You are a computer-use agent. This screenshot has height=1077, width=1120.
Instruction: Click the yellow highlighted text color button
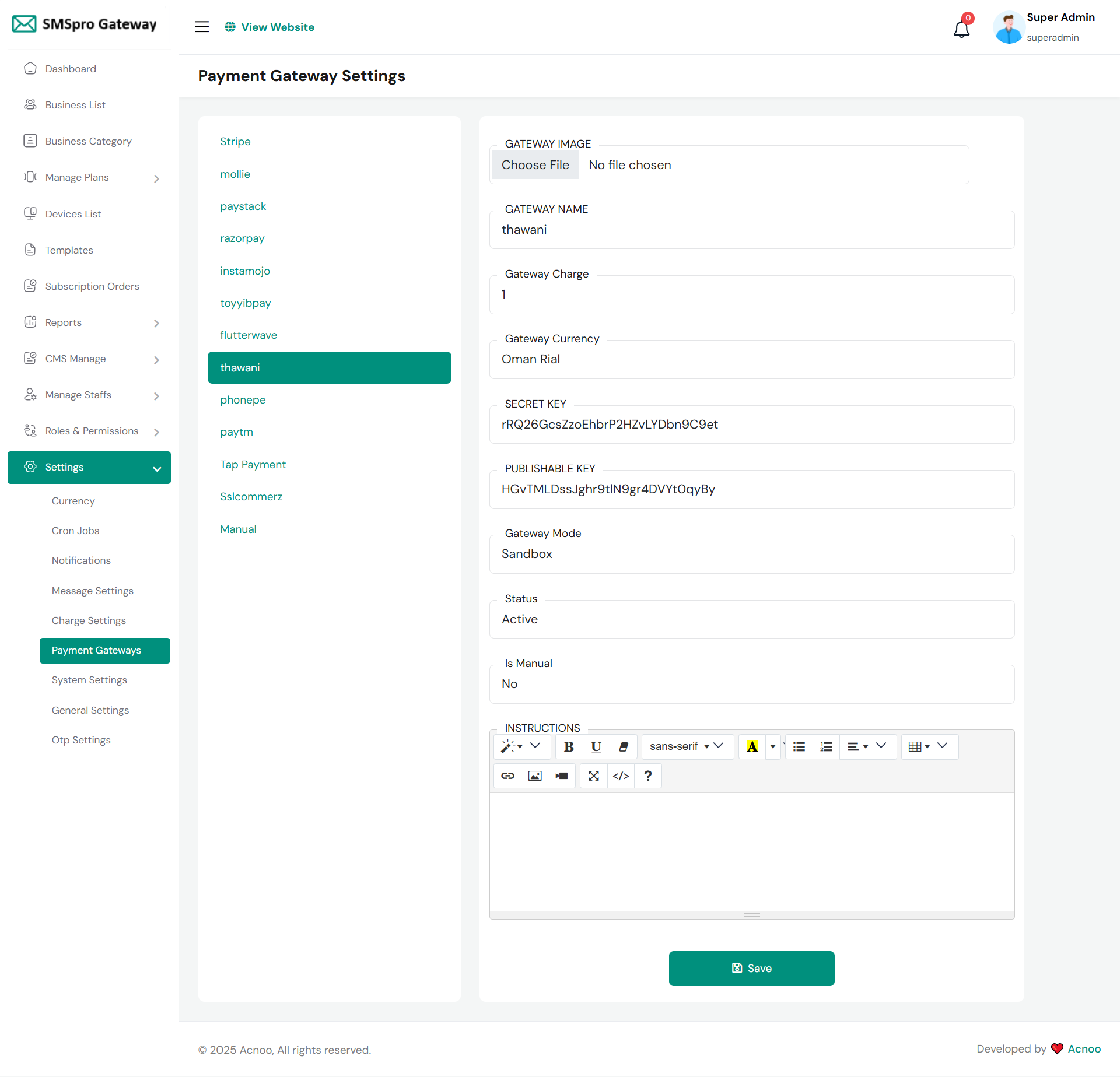click(x=752, y=747)
